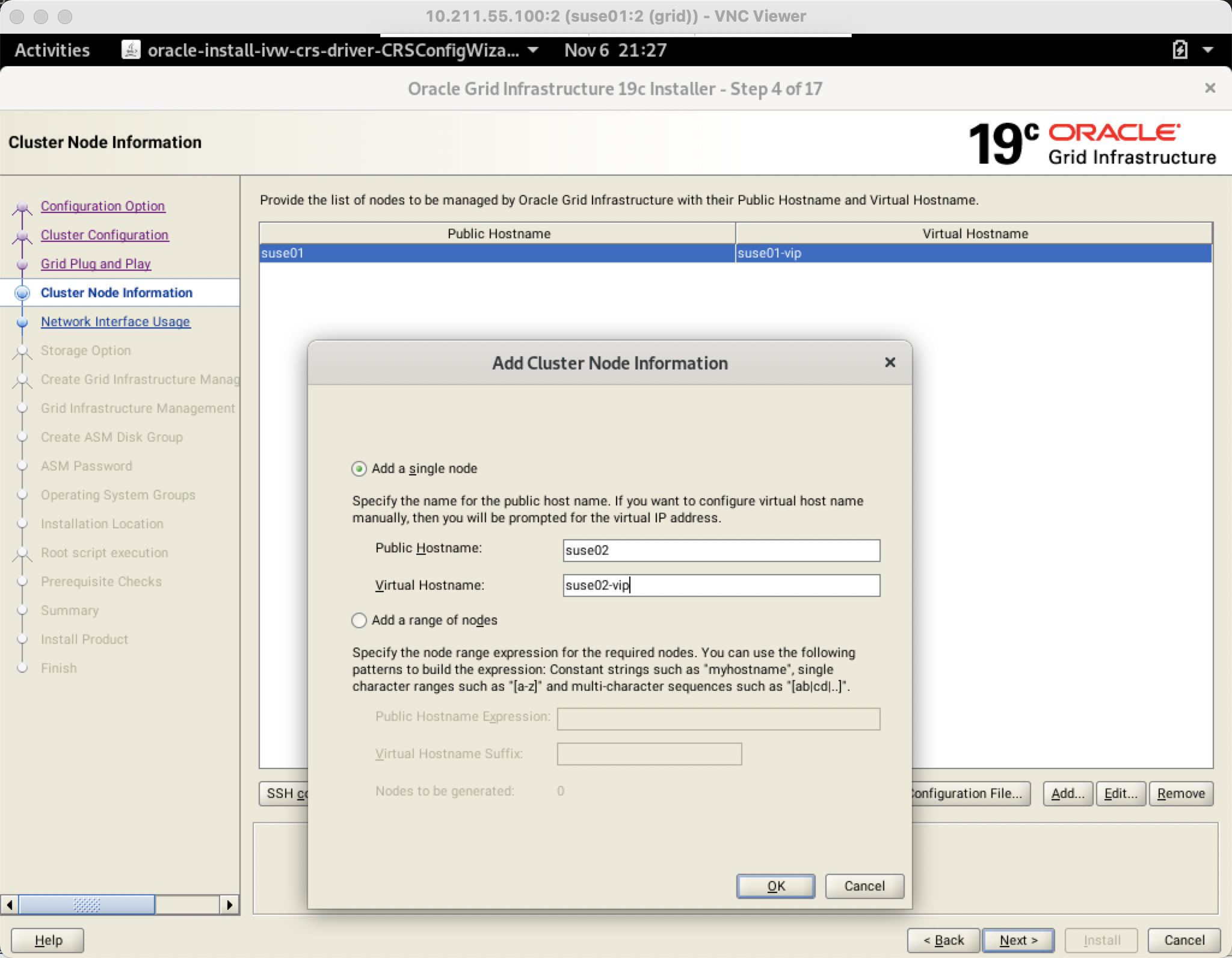Click the Public Hostname input field
The image size is (1232, 958).
[721, 550]
